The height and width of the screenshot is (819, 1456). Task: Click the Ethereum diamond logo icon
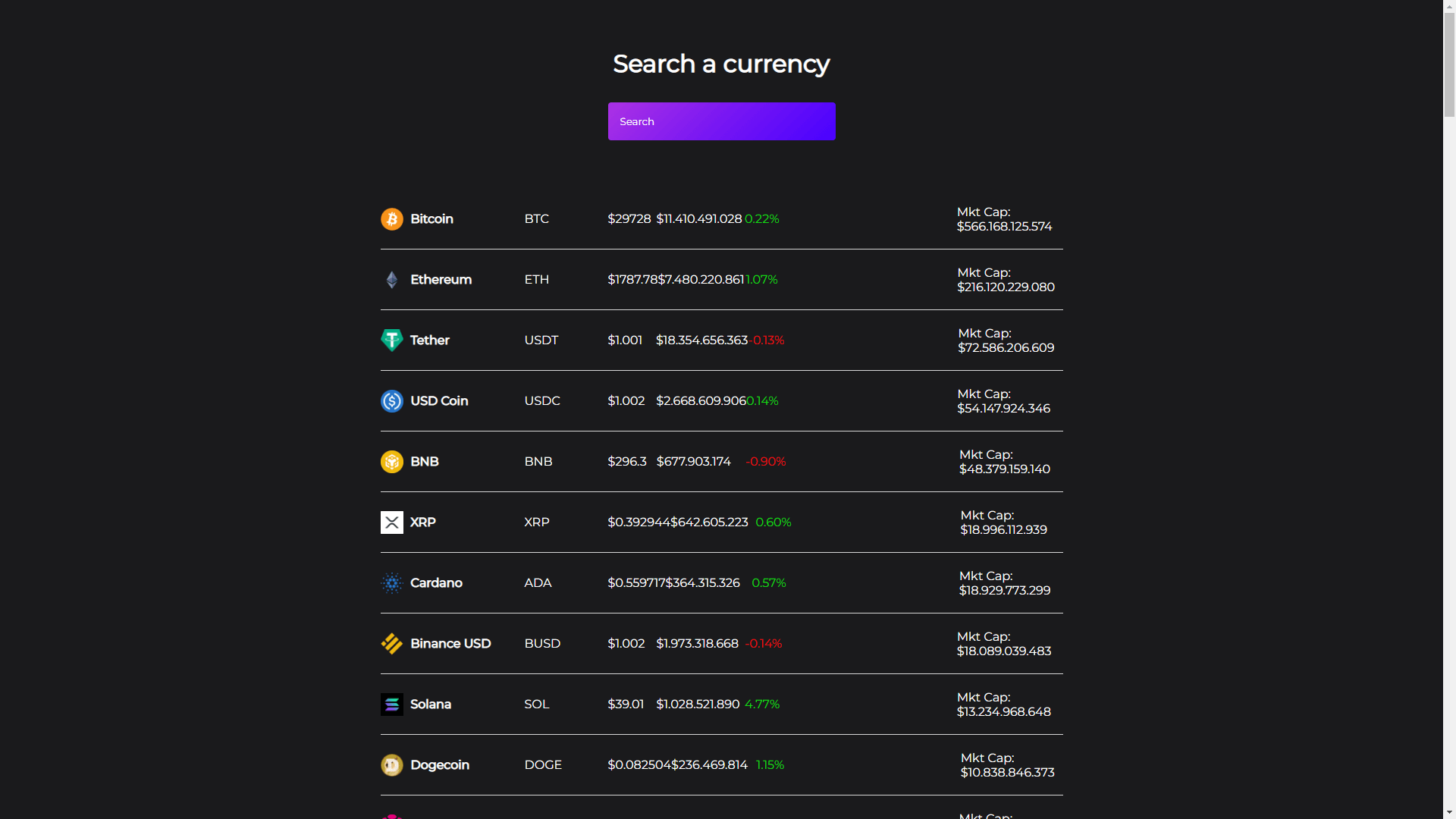(391, 280)
